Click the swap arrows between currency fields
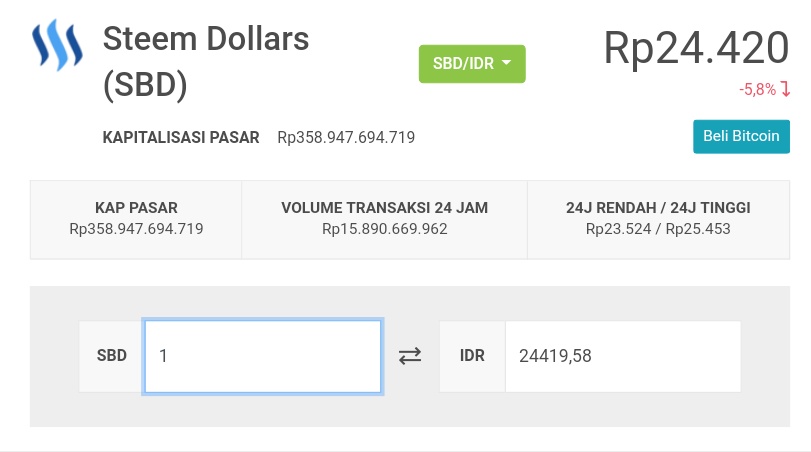The width and height of the screenshot is (811, 452). click(410, 356)
